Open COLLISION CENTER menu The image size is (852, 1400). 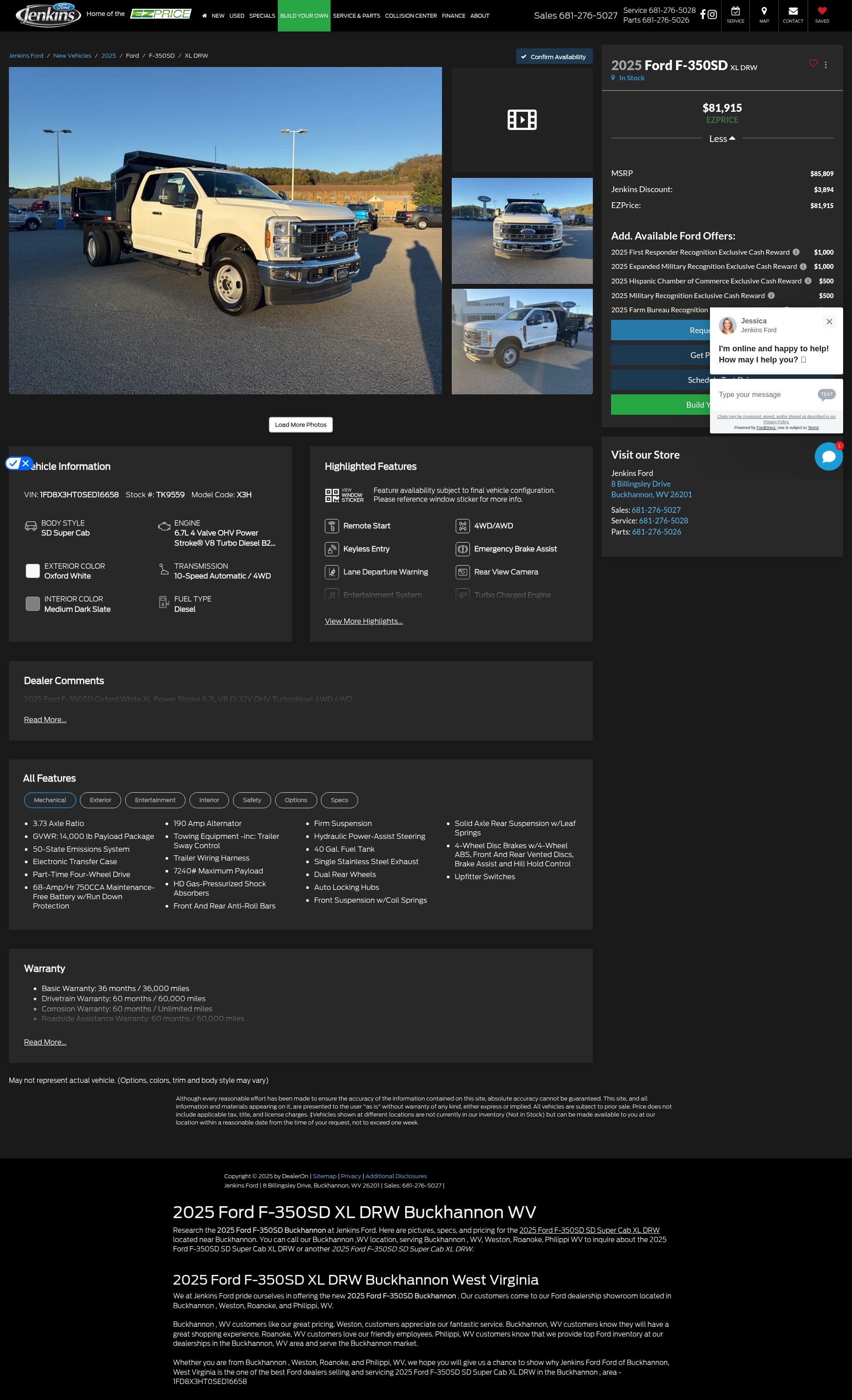(411, 16)
